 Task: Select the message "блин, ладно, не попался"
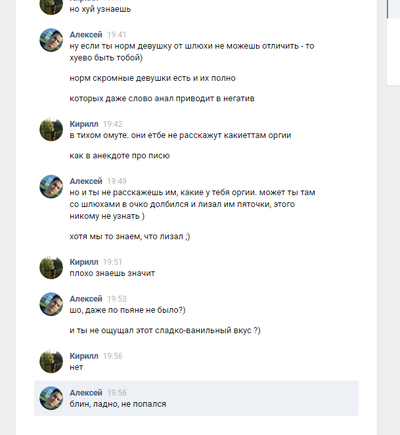[x=118, y=404]
